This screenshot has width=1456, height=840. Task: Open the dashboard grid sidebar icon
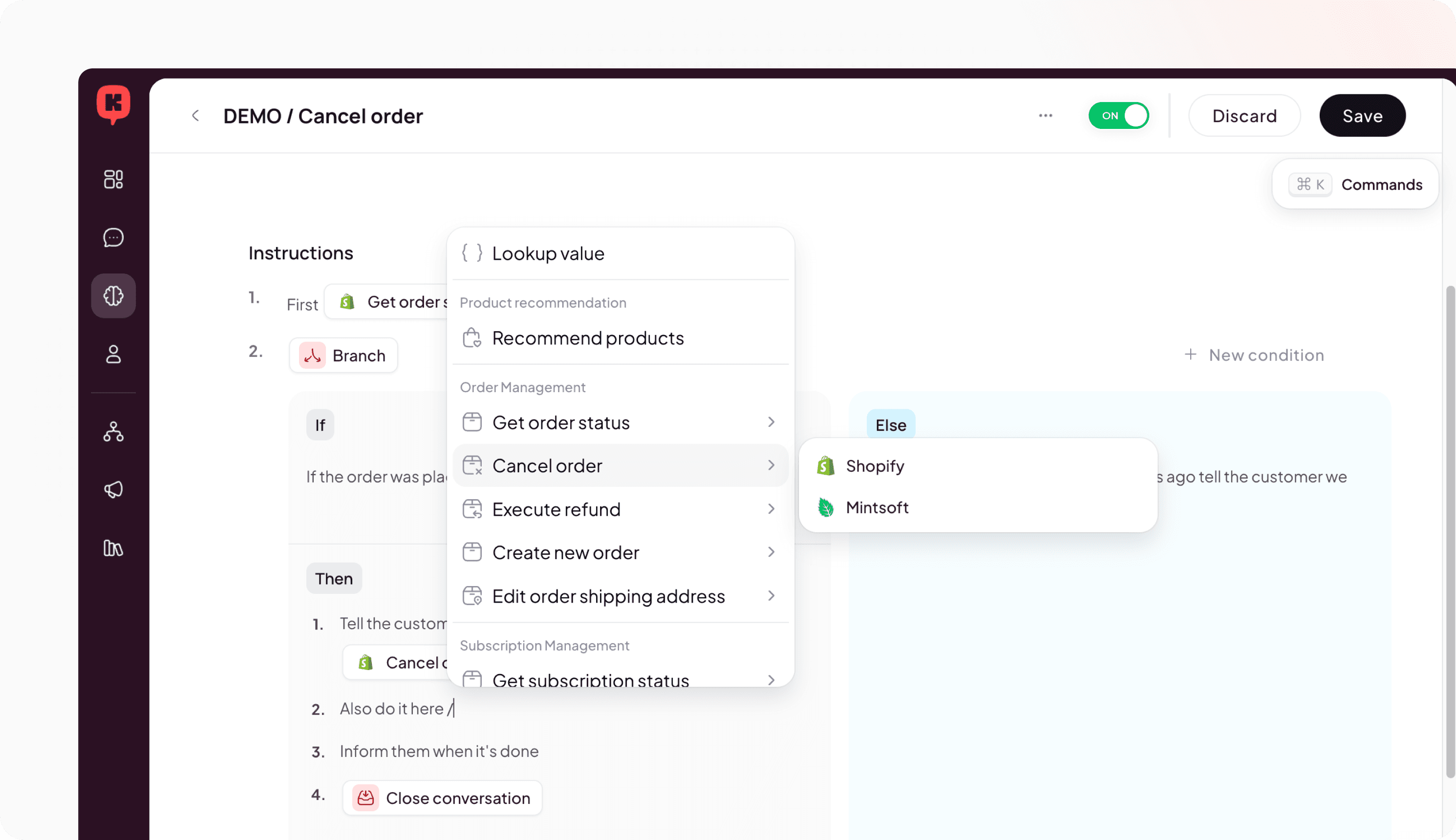pyautogui.click(x=113, y=179)
